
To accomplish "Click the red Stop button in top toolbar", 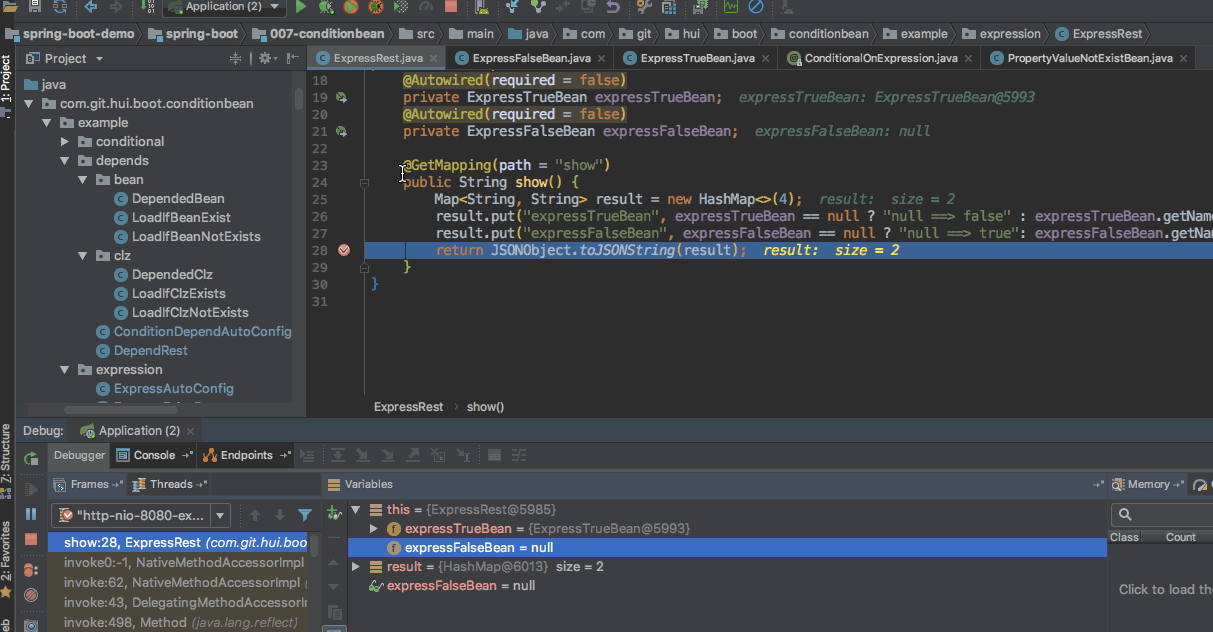I will tap(451, 7).
